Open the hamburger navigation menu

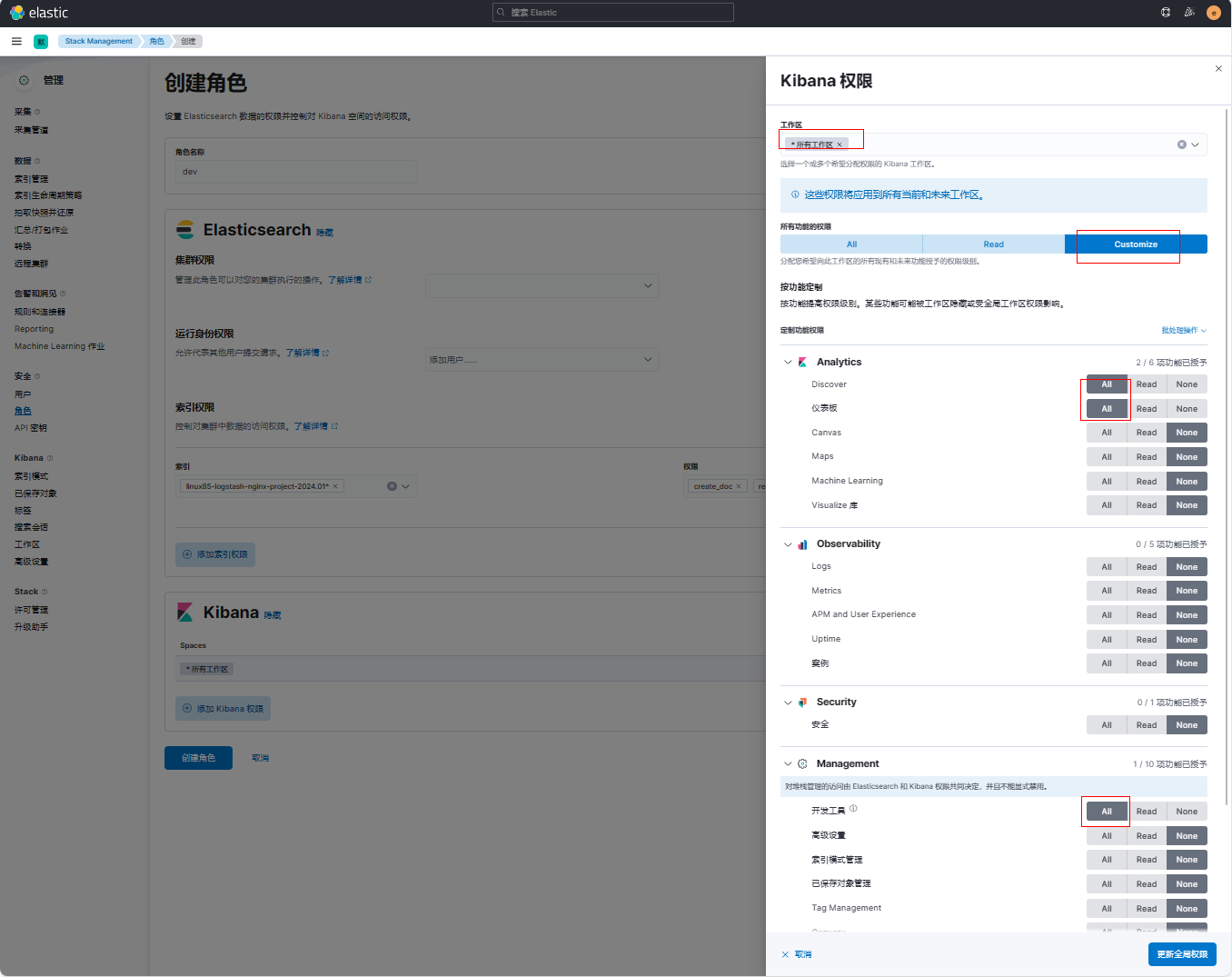tap(16, 41)
